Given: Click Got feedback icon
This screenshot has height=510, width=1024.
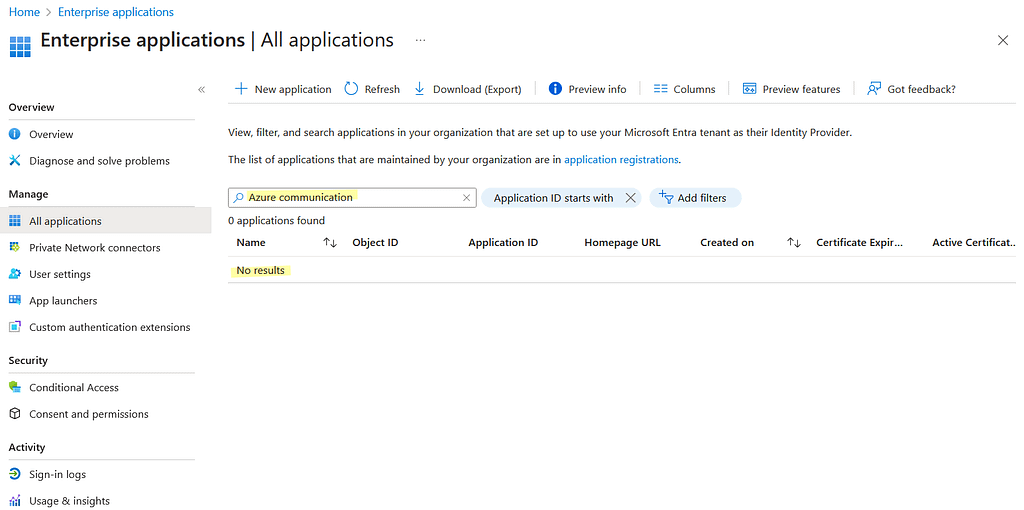Looking at the screenshot, I should click(874, 89).
